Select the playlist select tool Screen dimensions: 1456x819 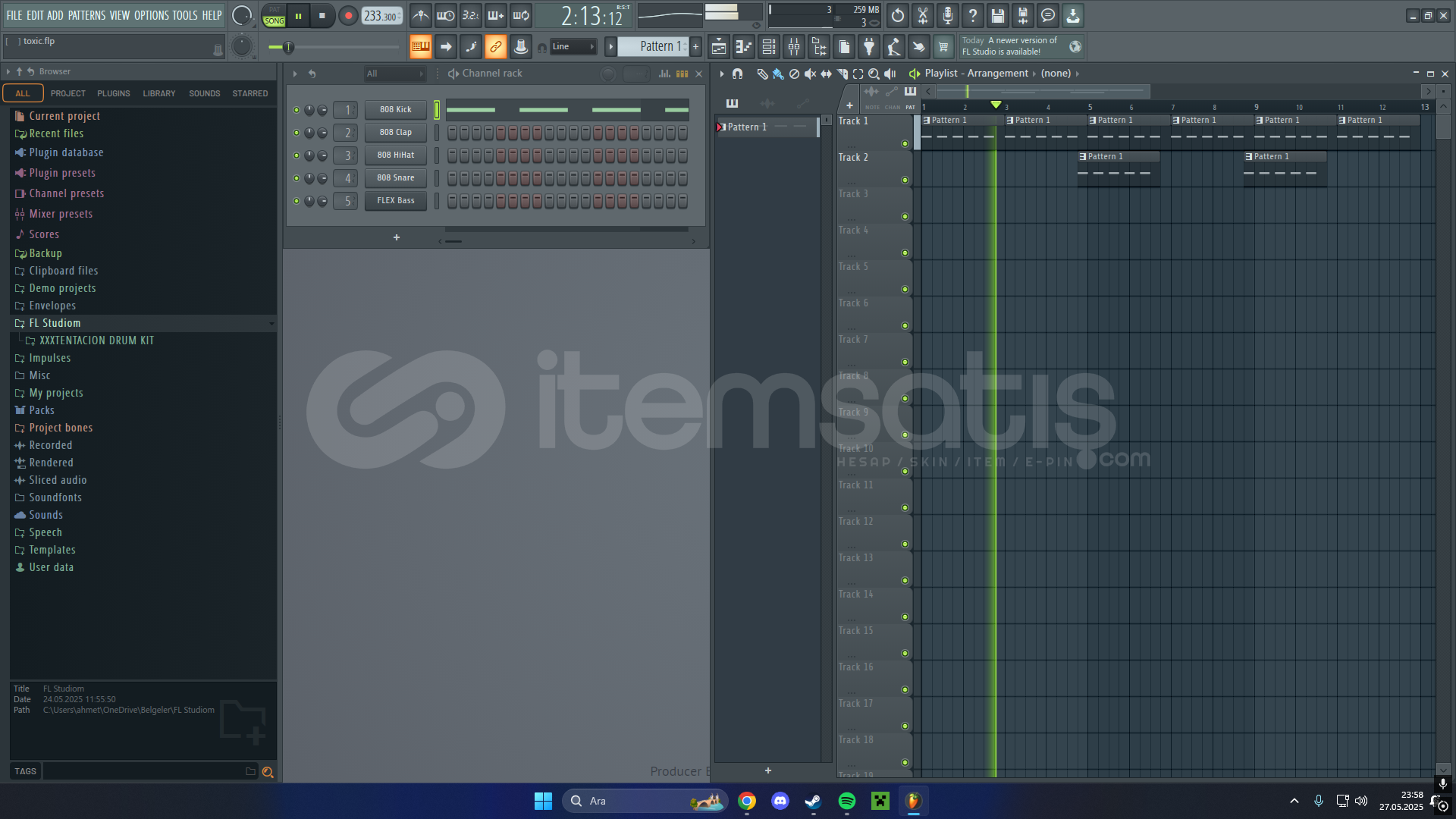pyautogui.click(x=858, y=74)
